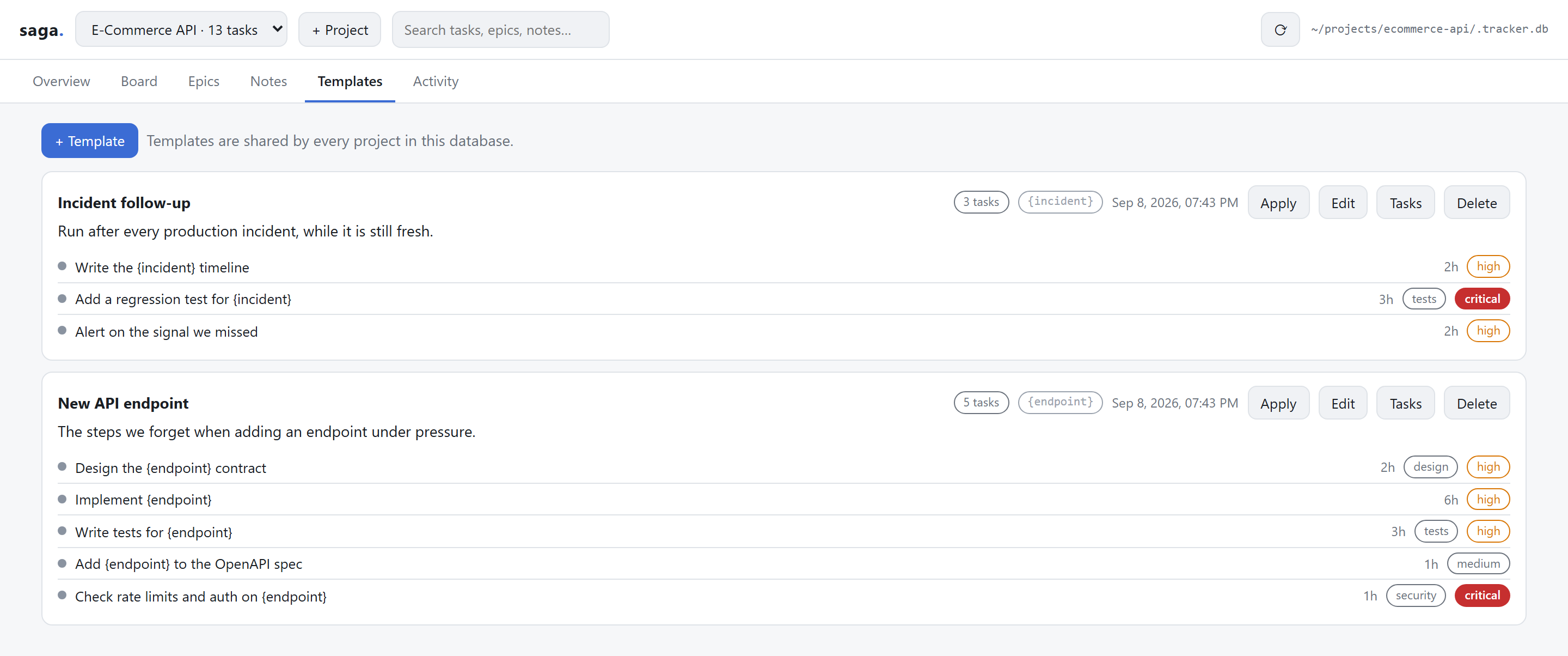The height and width of the screenshot is (656, 1568).
Task: Click the database path .tracker.db text
Action: 1429,29
